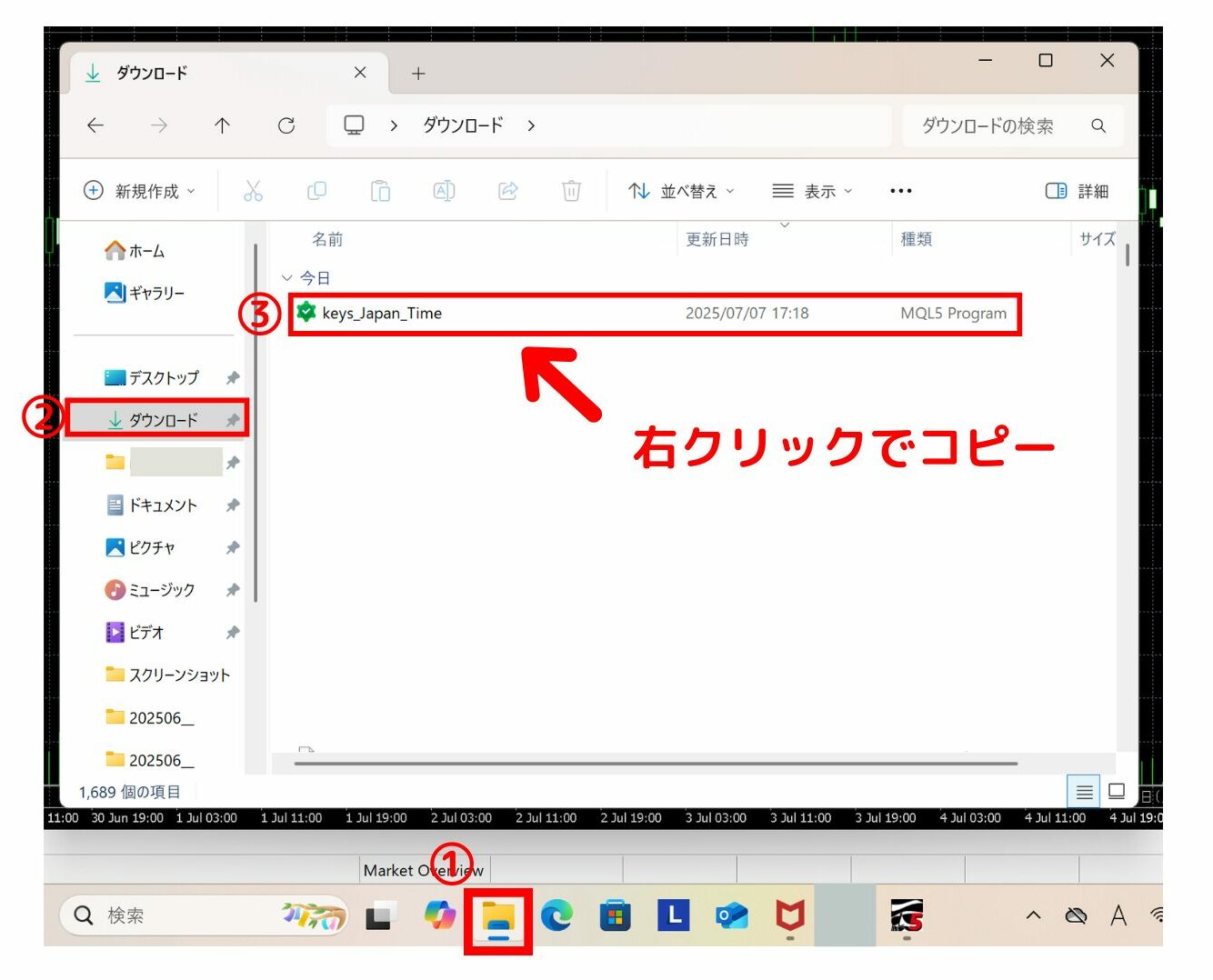Open the ... overflow menu
The height and width of the screenshot is (980, 1213).
click(900, 191)
